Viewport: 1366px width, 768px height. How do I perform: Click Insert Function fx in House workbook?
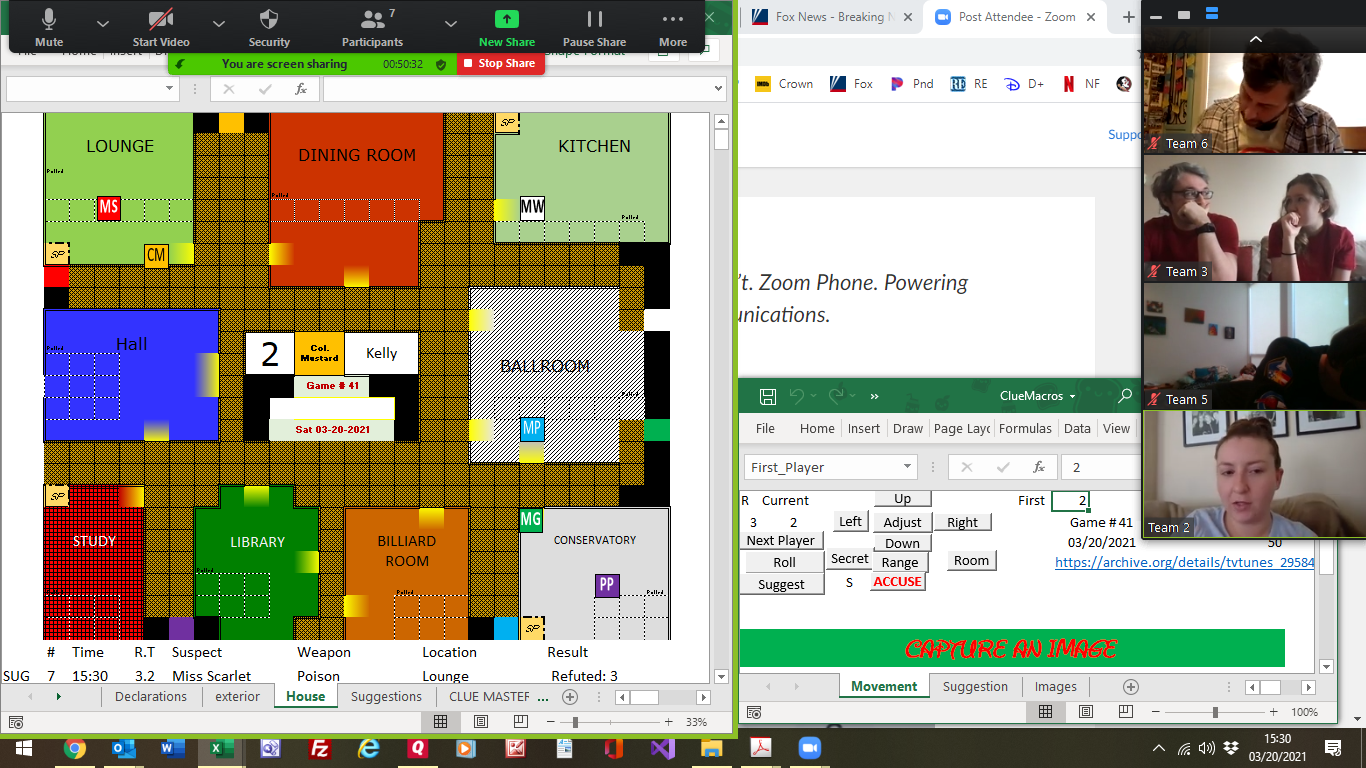click(300, 89)
